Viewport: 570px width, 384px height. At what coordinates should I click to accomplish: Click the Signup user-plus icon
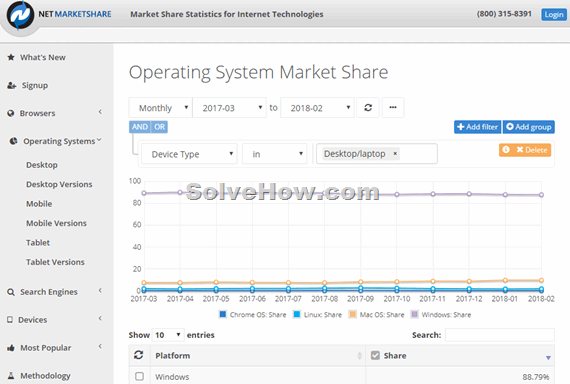(12, 85)
